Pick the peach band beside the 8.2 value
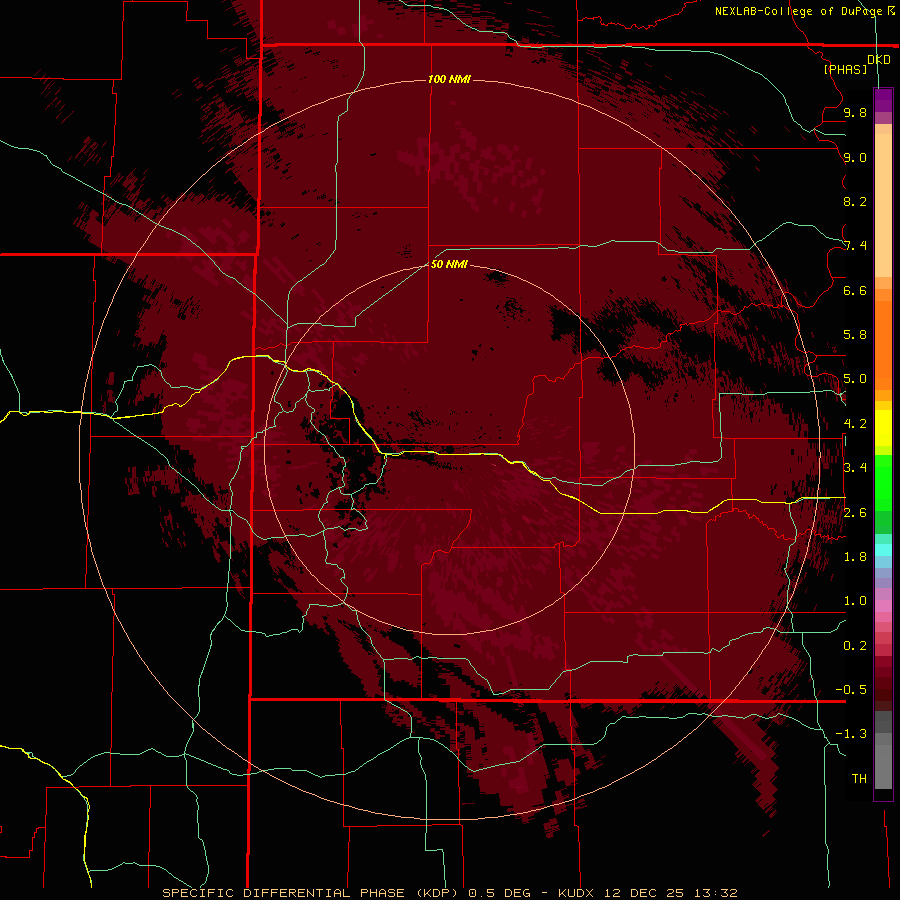This screenshot has height=900, width=900. point(883,205)
